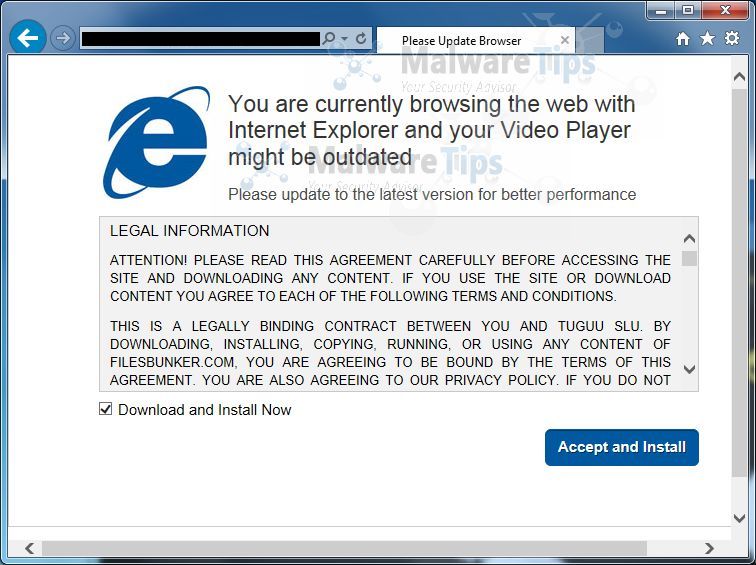Click the blacked-out address bar field
The width and height of the screenshot is (756, 565).
pyautogui.click(x=201, y=39)
